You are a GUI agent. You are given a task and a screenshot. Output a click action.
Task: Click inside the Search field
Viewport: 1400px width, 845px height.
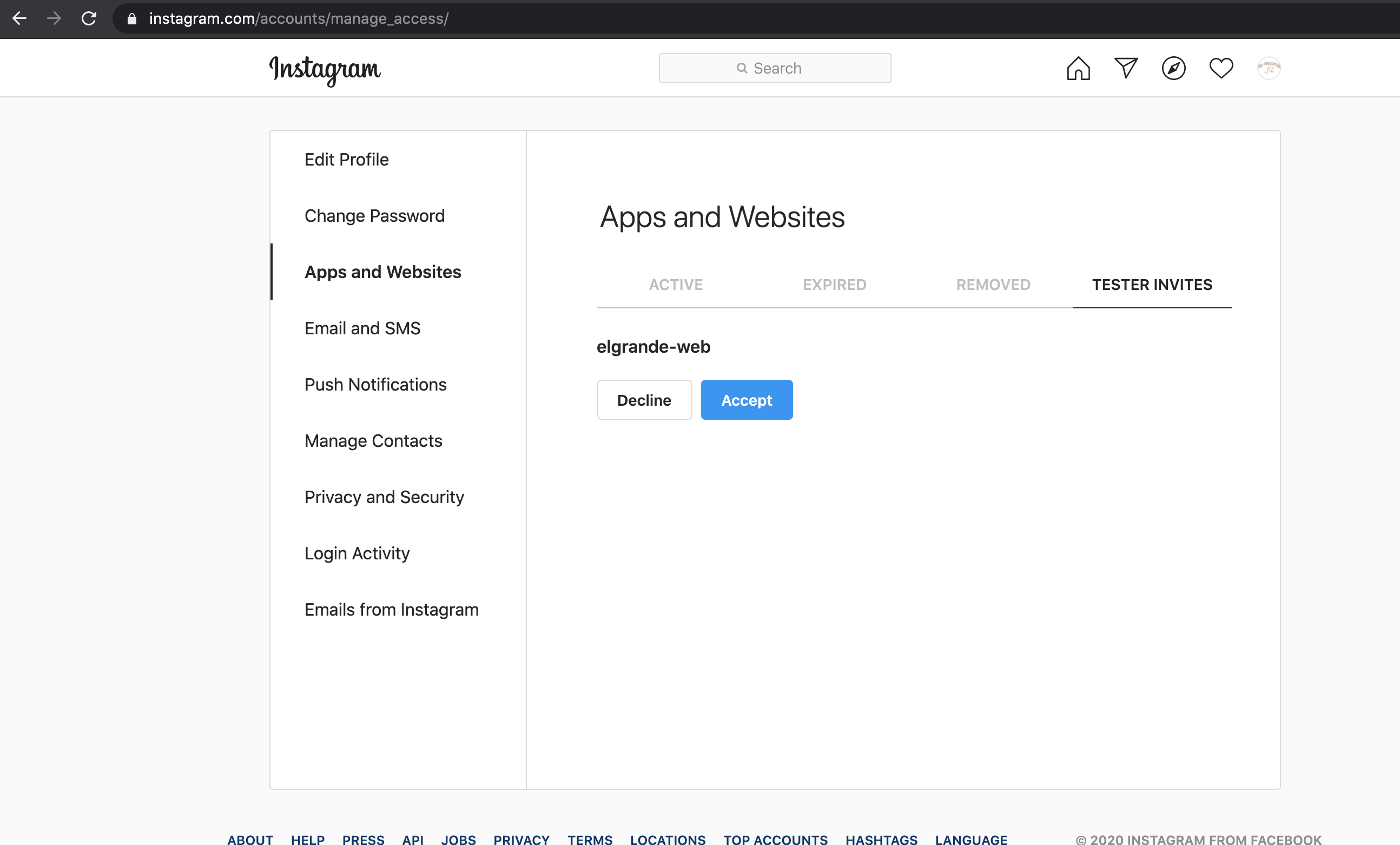pyautogui.click(x=775, y=68)
